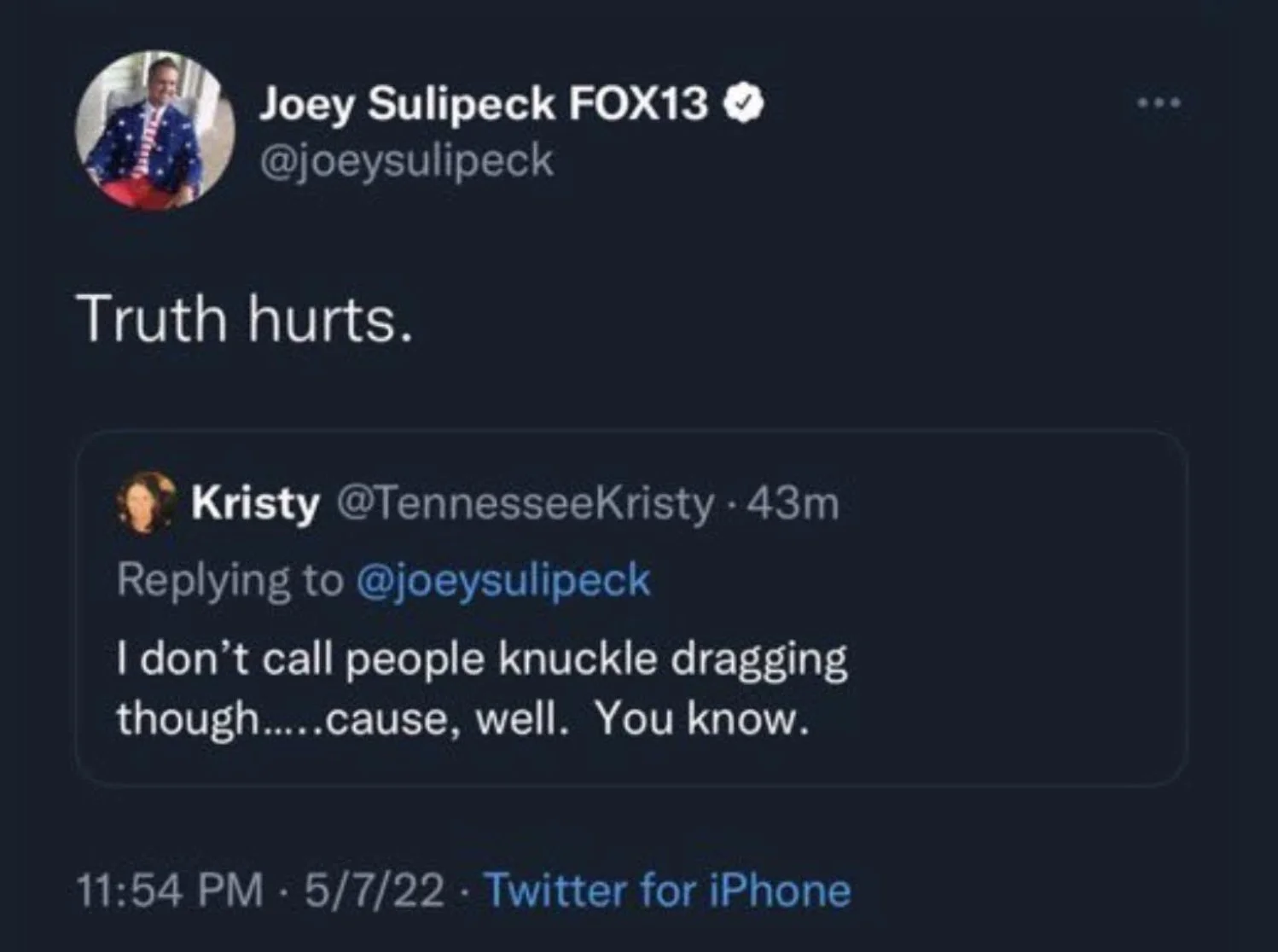Open the @TennesseeKristy handle
The image size is (1278, 952).
pyautogui.click(x=526, y=503)
